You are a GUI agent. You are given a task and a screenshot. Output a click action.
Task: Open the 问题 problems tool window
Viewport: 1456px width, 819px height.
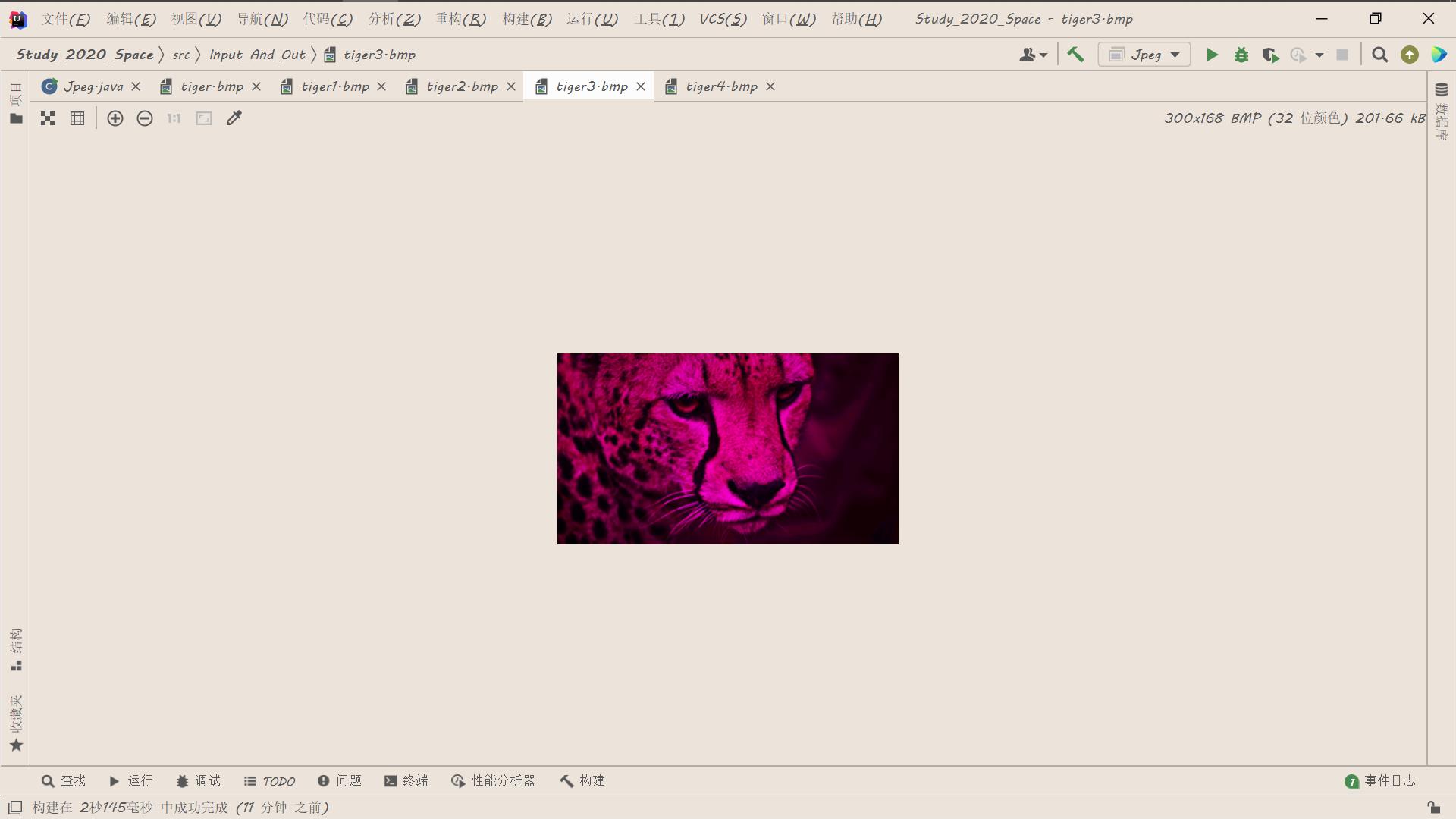pos(340,781)
